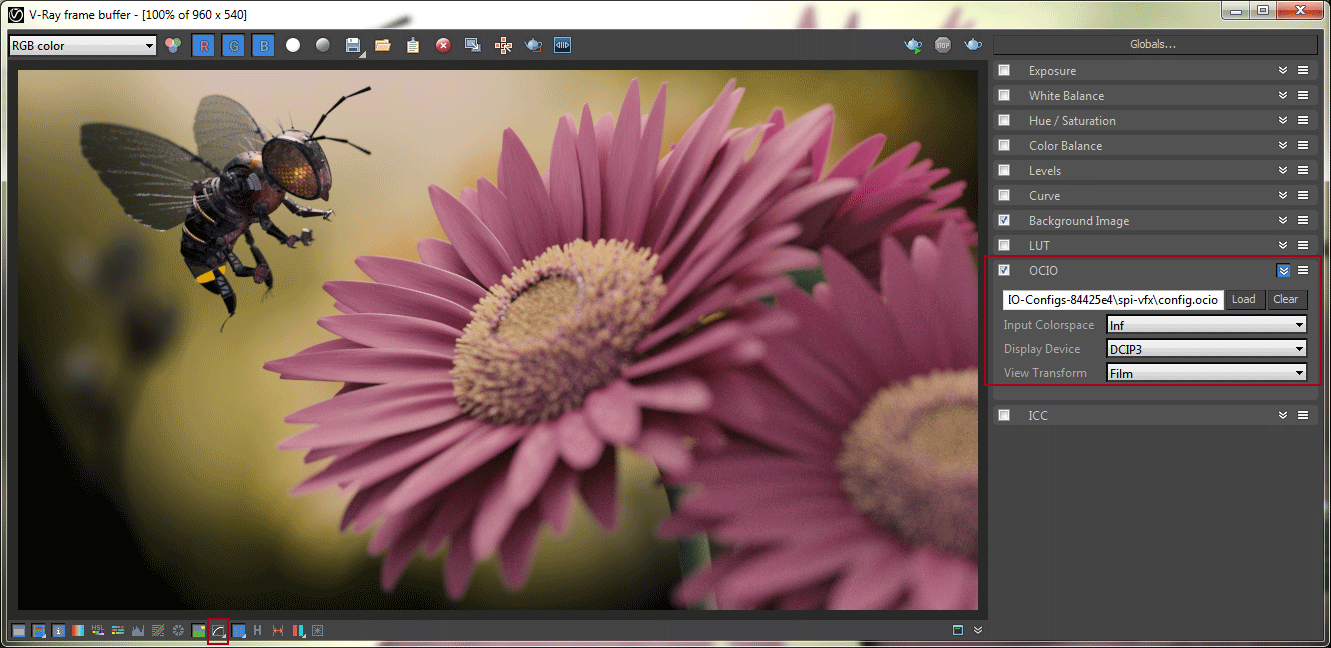Image resolution: width=1331 pixels, height=648 pixels.
Task: Enable the Curve checkbox
Action: 1004,195
